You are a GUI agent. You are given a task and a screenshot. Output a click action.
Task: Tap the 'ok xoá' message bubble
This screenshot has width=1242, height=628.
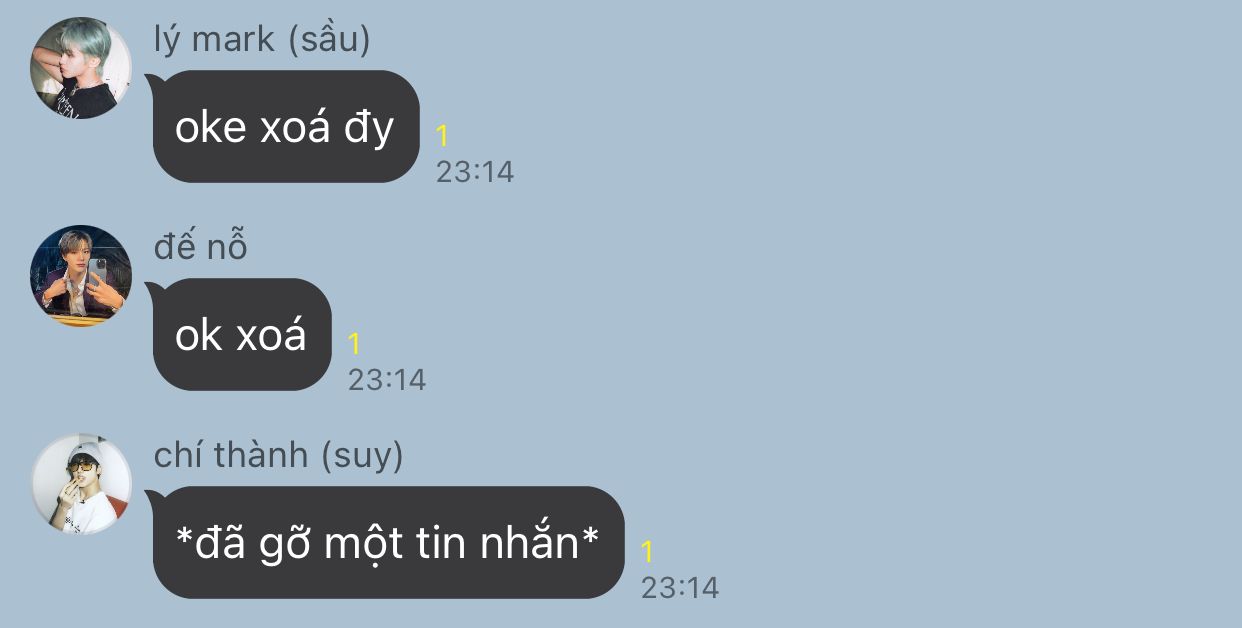coord(242,335)
